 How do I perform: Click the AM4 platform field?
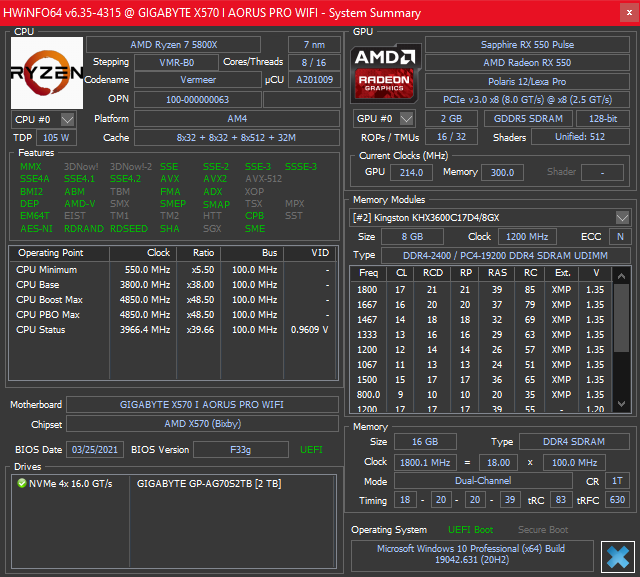coord(237,119)
